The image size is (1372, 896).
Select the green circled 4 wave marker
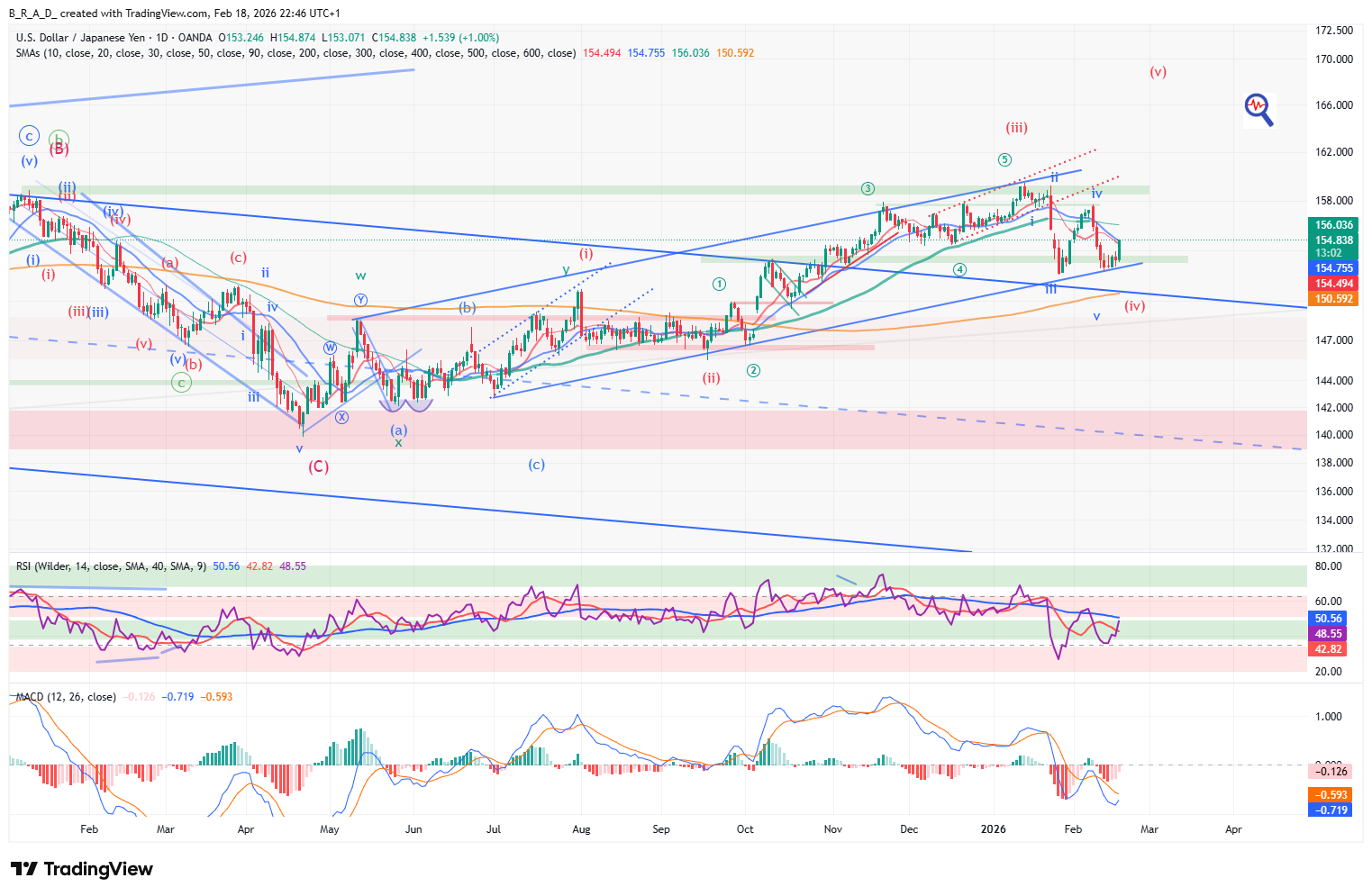pyautogui.click(x=959, y=270)
